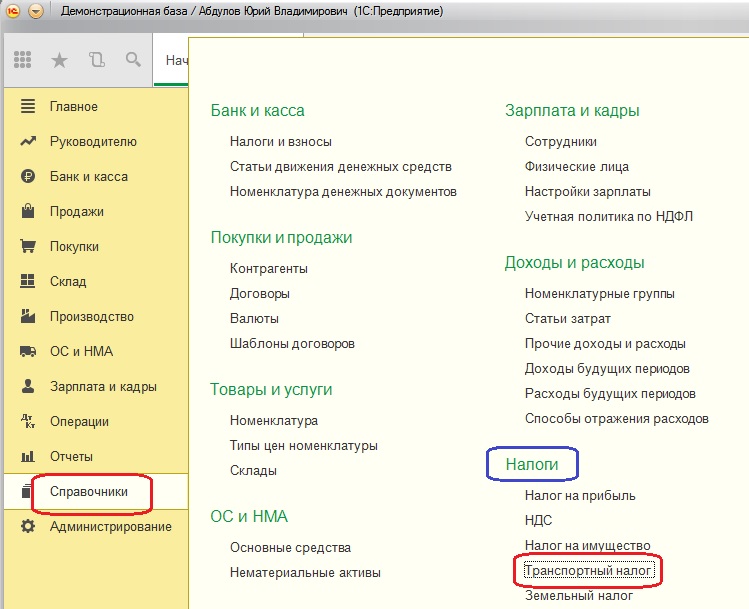This screenshot has height=609, width=749.
Task: Open the Сотрудники directory
Action: [x=560, y=141]
